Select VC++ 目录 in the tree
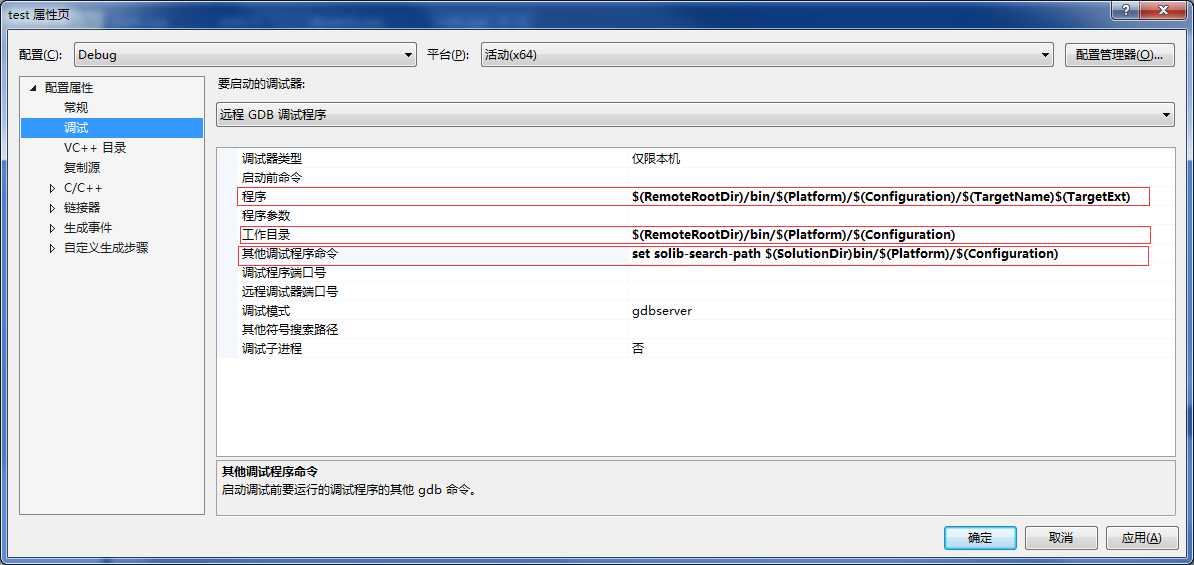Image resolution: width=1194 pixels, height=565 pixels. click(x=95, y=148)
